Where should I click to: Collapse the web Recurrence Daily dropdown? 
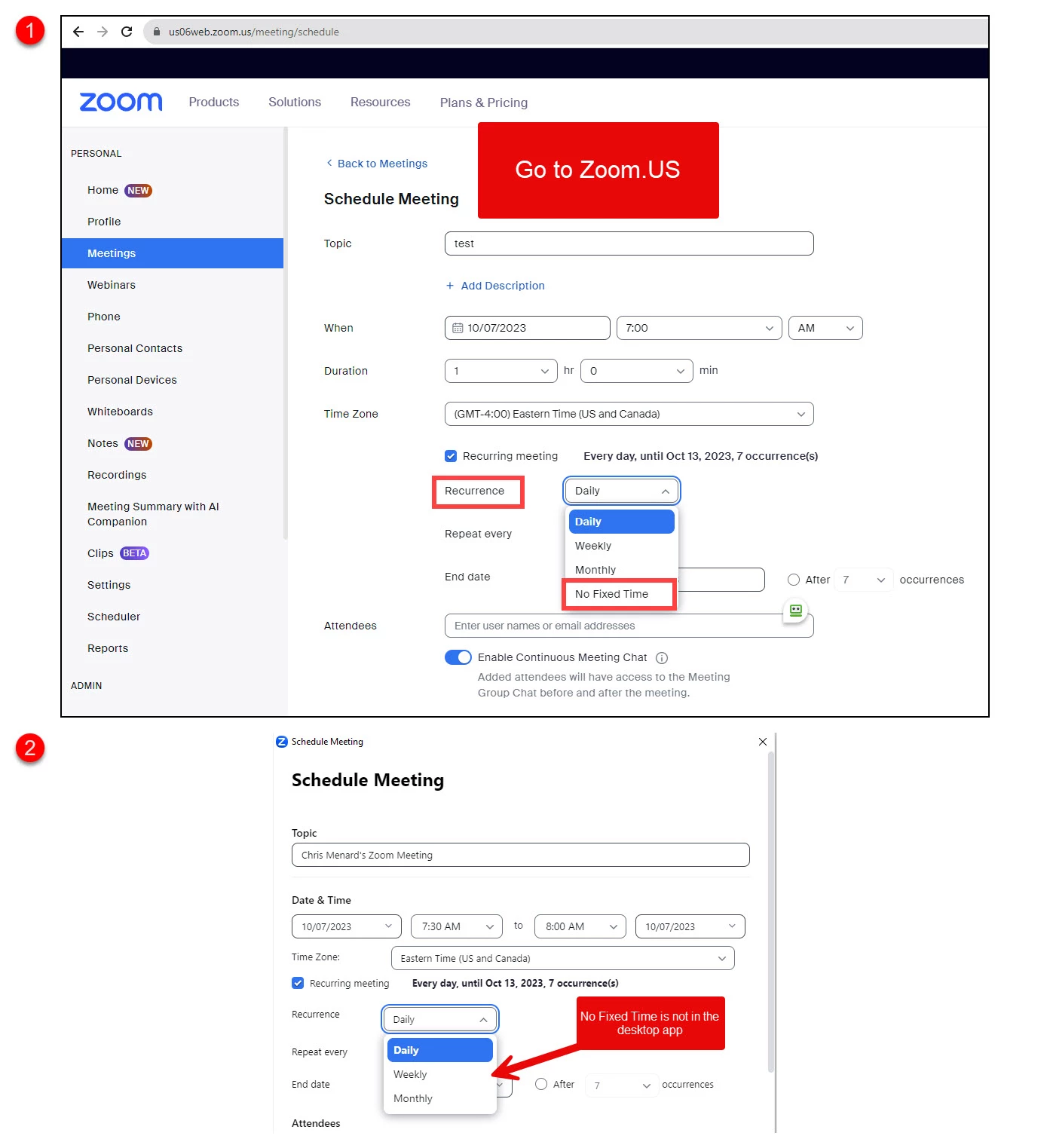click(x=622, y=491)
